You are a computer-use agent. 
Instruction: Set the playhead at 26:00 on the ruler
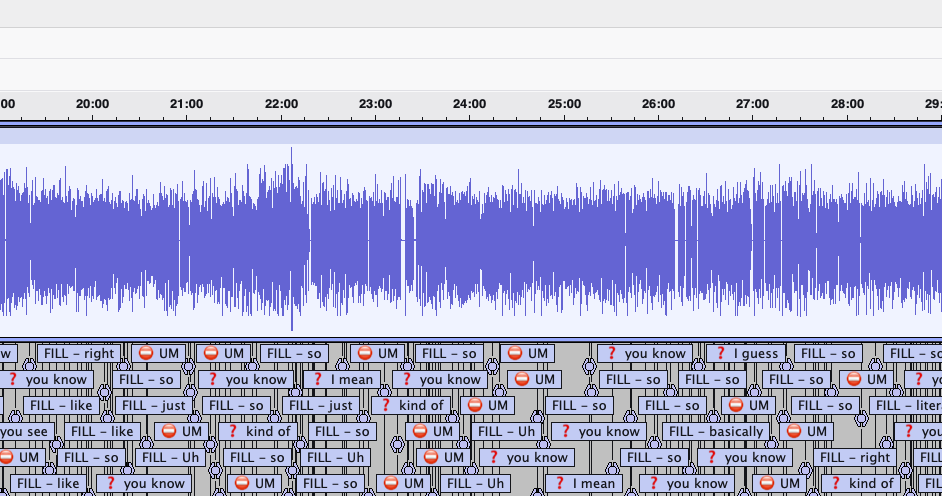658,104
